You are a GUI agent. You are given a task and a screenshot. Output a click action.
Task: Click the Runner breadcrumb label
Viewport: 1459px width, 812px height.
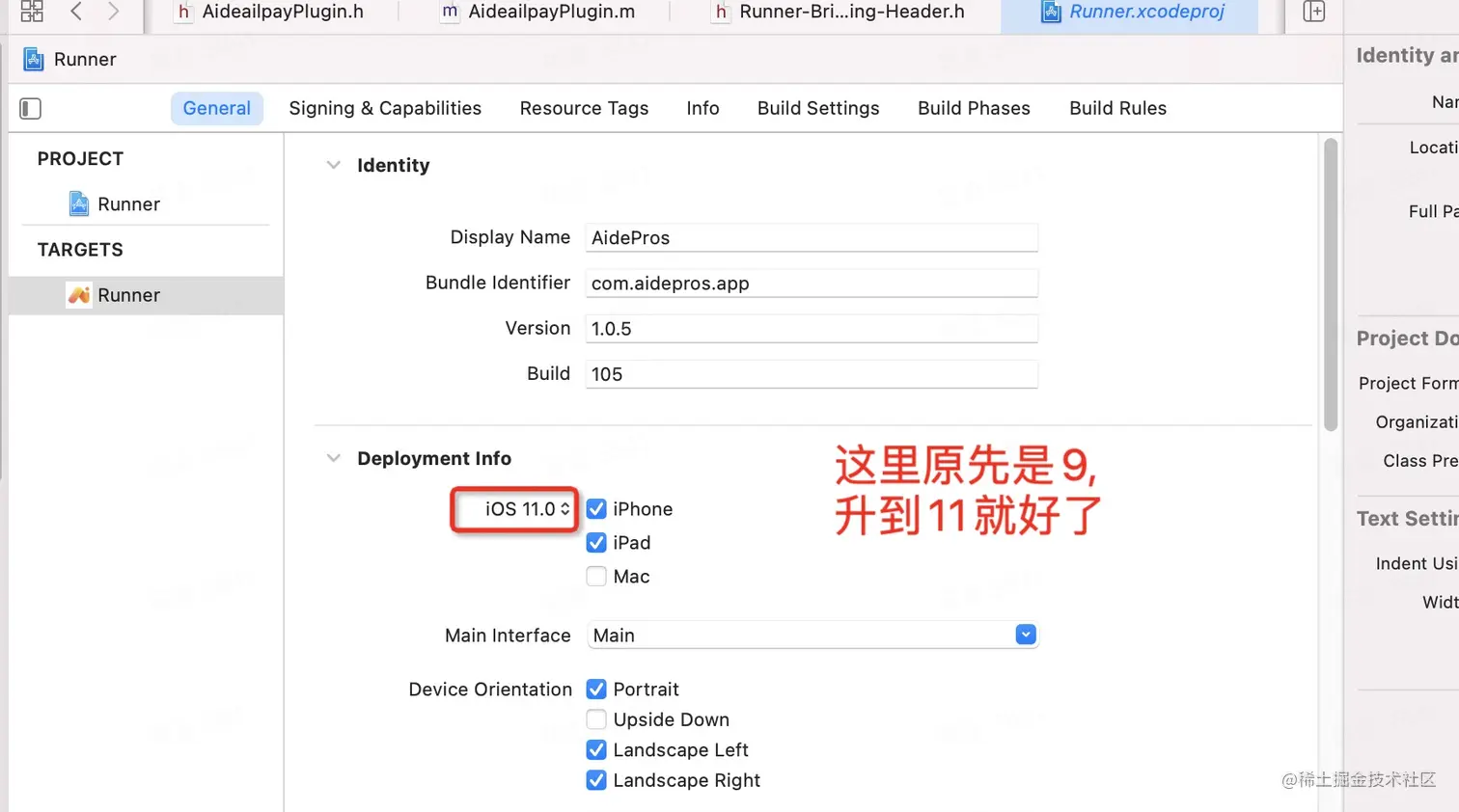point(85,60)
